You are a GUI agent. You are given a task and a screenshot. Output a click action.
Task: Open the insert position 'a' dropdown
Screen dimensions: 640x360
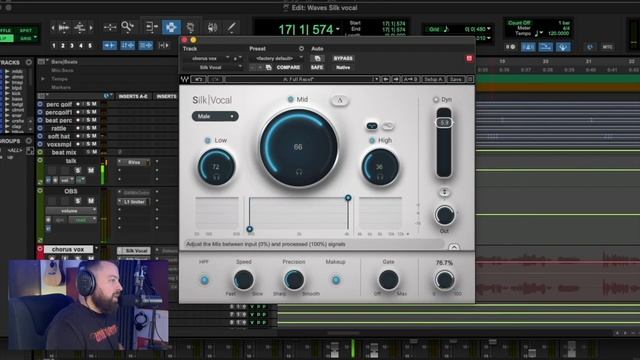tap(238, 58)
